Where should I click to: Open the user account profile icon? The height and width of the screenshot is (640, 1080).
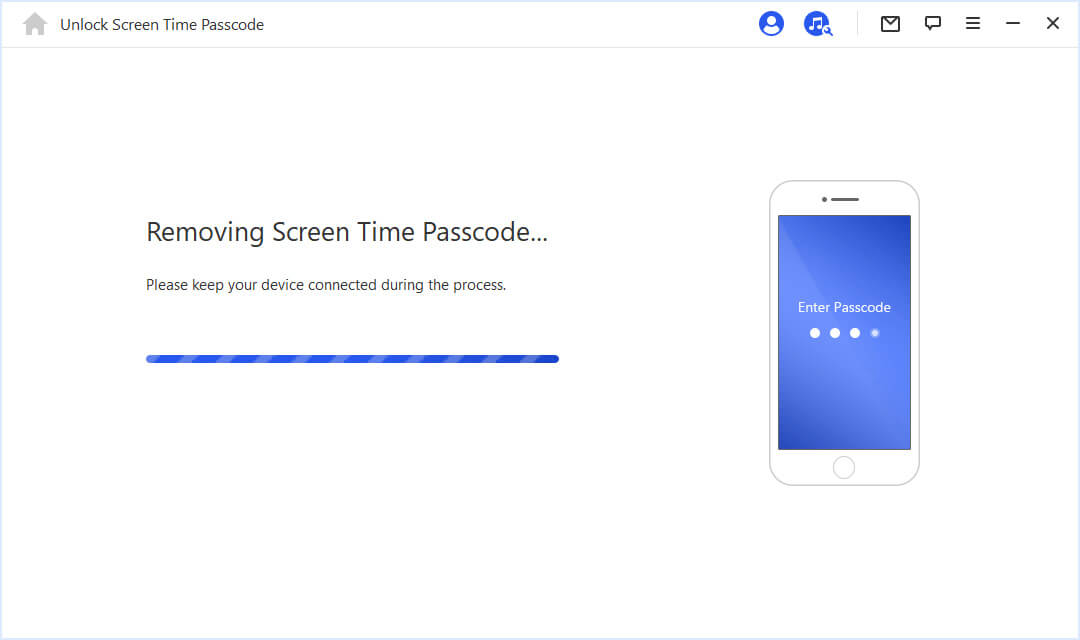771,23
